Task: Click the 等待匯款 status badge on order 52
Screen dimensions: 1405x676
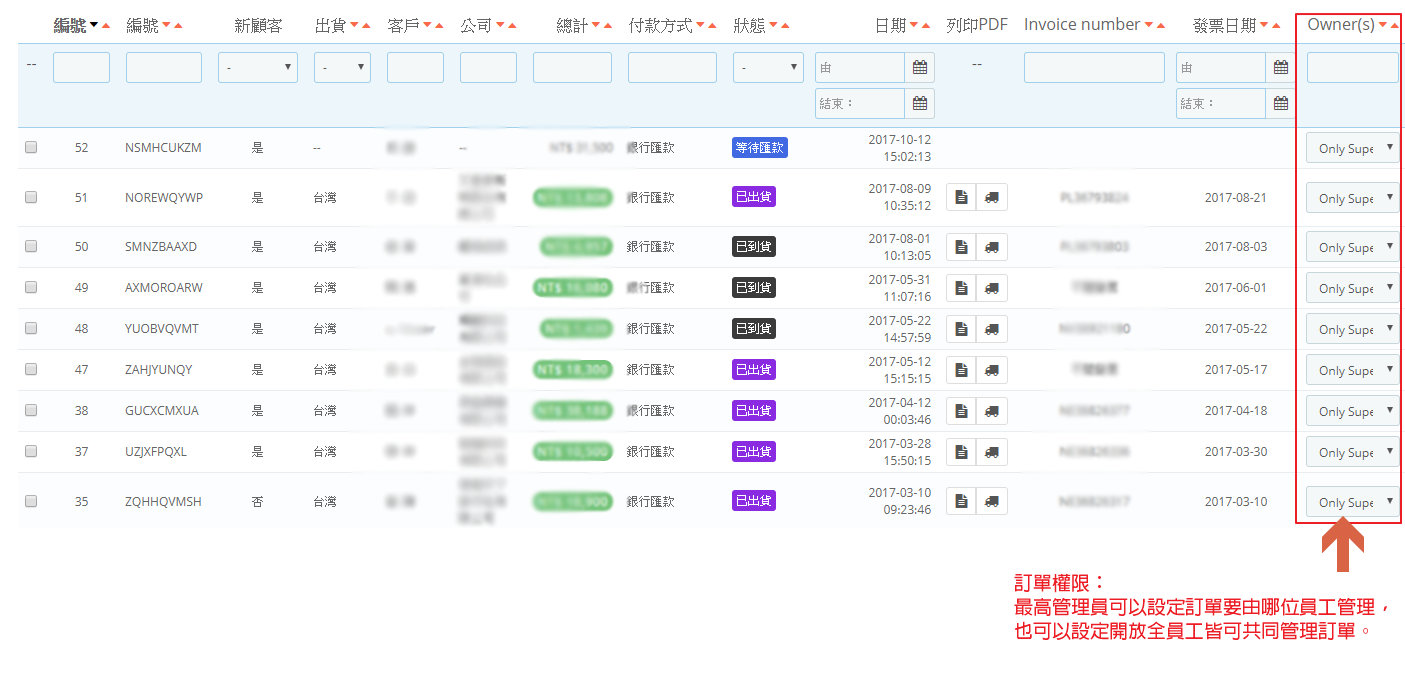Action: pyautogui.click(x=759, y=148)
